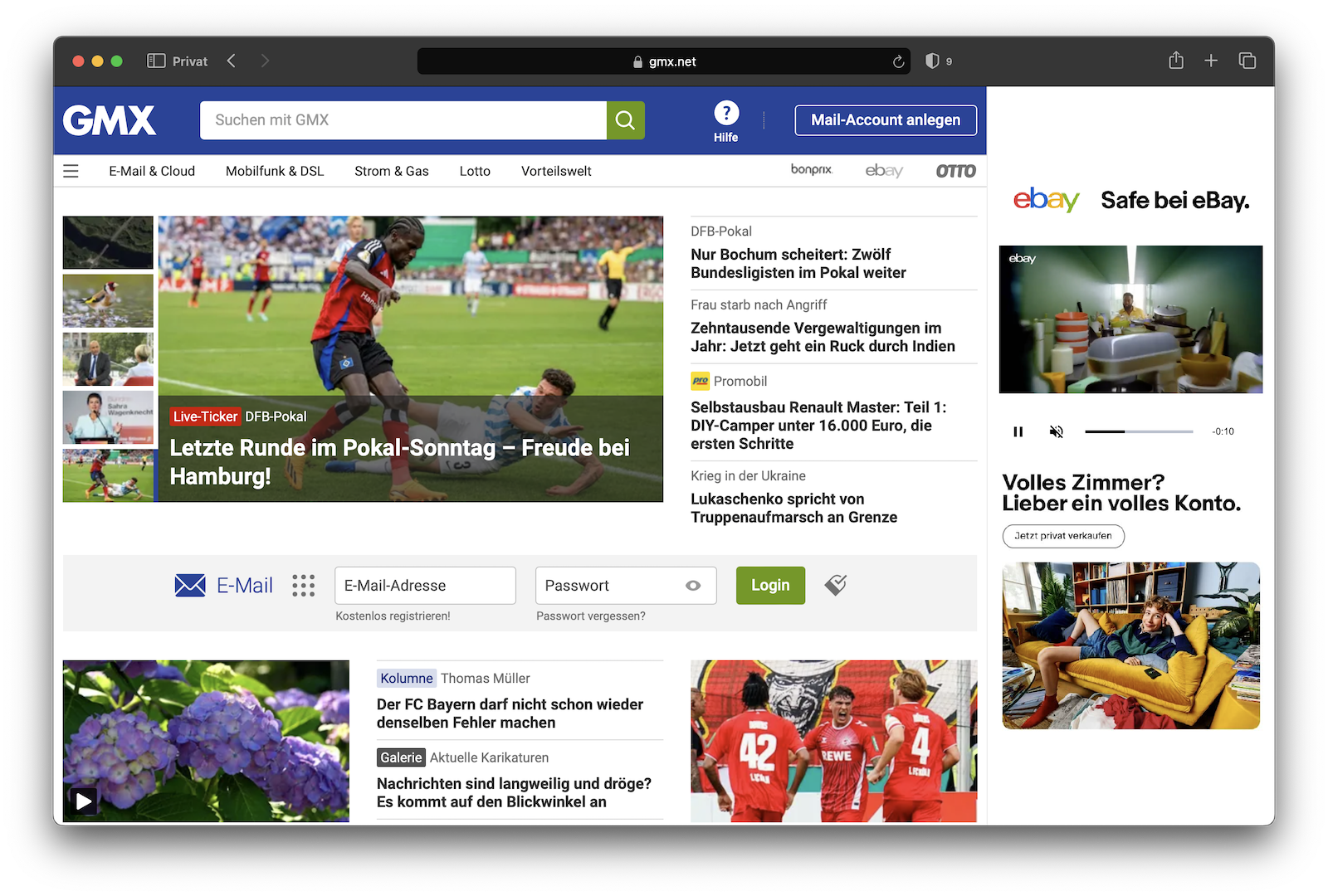Image resolution: width=1328 pixels, height=896 pixels.
Task: Click the eBay video progress slider
Action: coord(1138,431)
